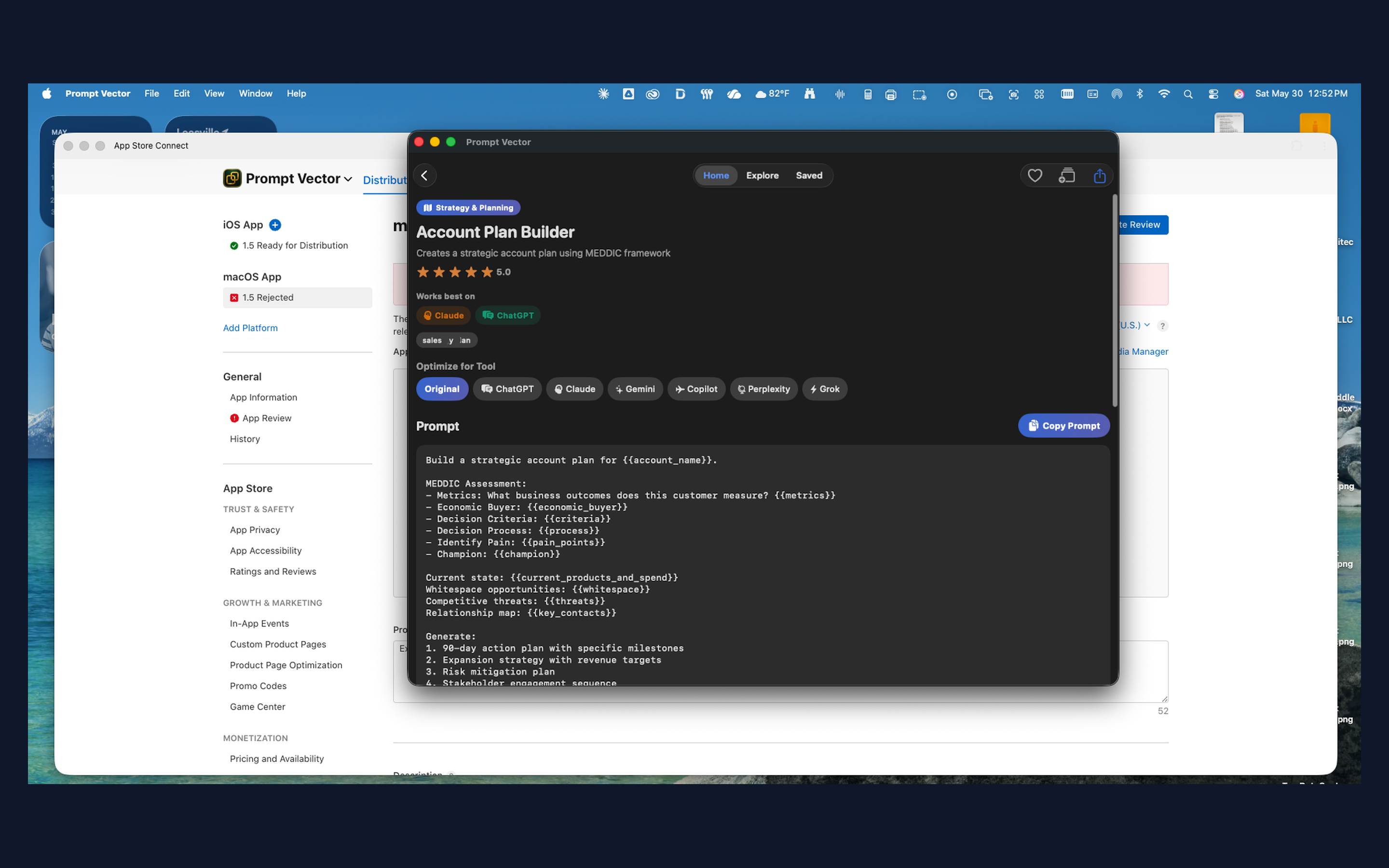Image resolution: width=1389 pixels, height=868 pixels.
Task: Click the Strategy & Planning category badge
Action: click(468, 208)
